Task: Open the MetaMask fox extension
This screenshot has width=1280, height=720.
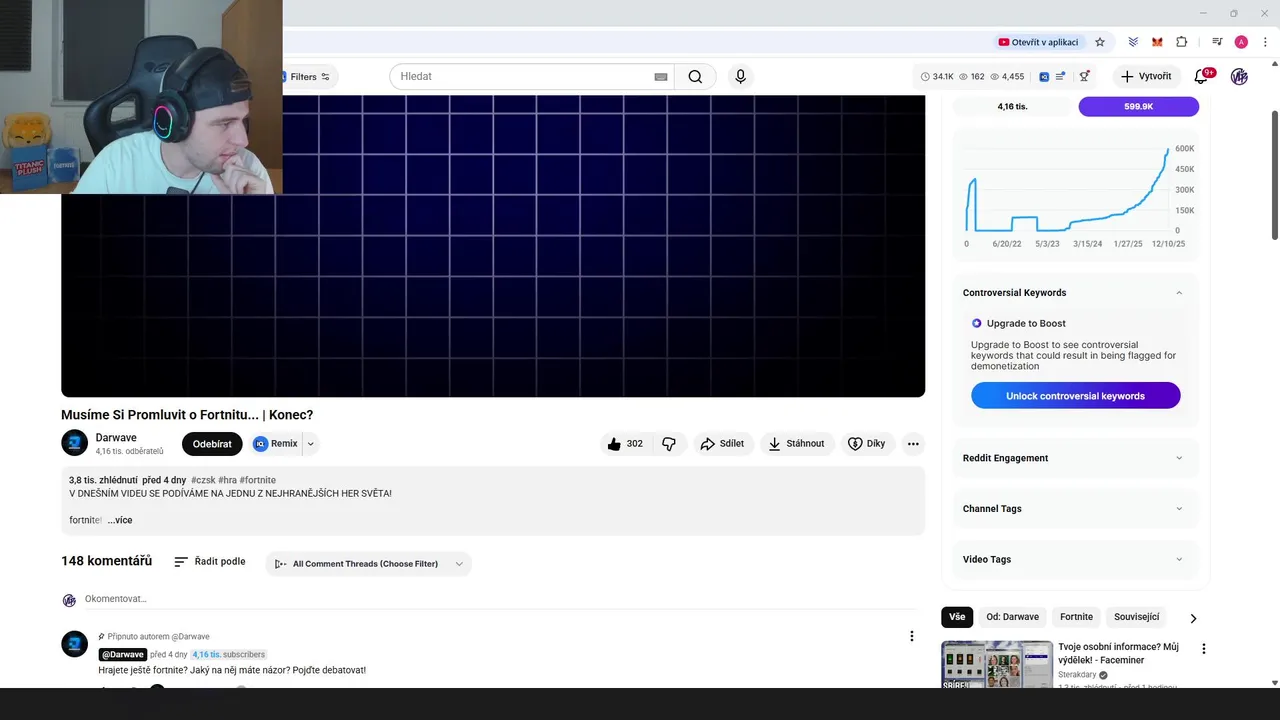Action: click(x=1157, y=42)
